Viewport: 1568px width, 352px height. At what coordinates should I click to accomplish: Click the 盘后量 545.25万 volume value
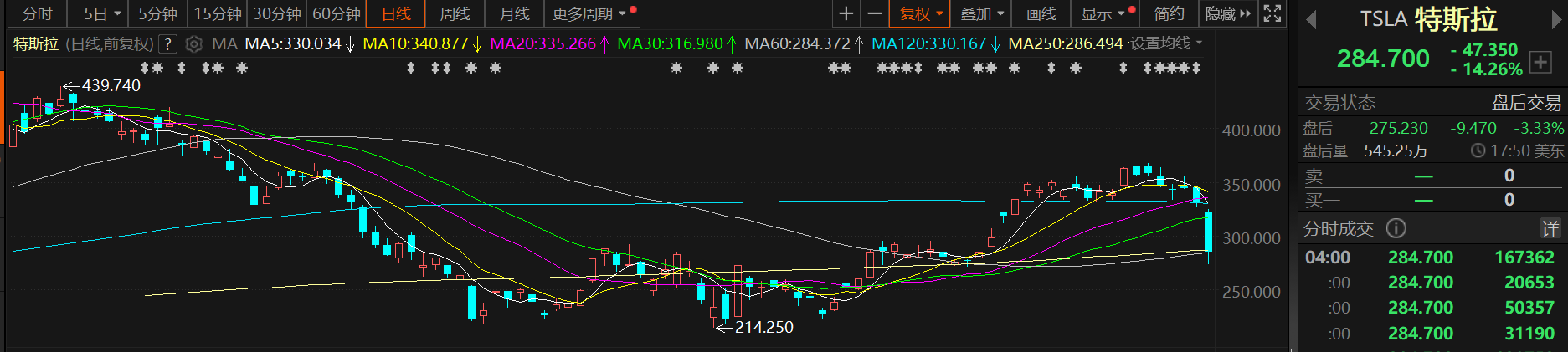(x=1396, y=150)
